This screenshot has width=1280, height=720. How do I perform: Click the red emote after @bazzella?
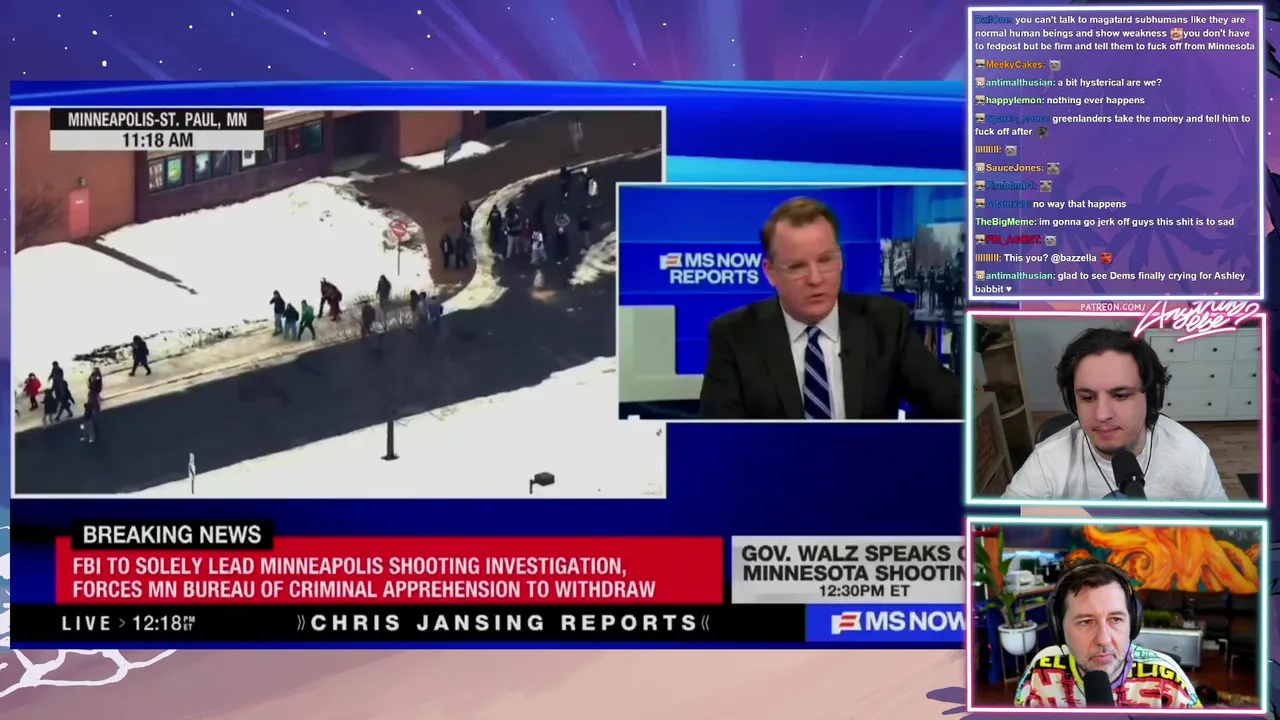tap(1106, 258)
